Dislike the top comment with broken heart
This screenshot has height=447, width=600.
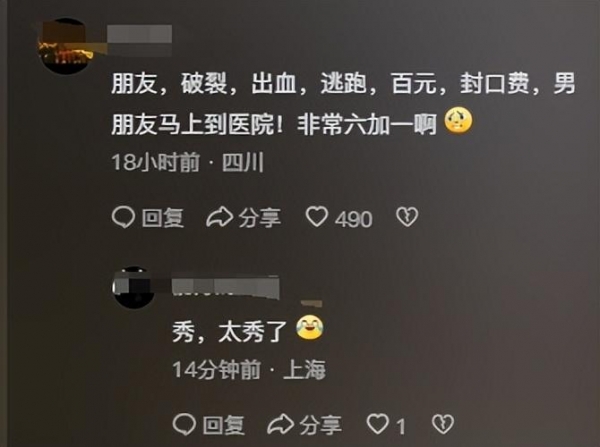coord(407,217)
